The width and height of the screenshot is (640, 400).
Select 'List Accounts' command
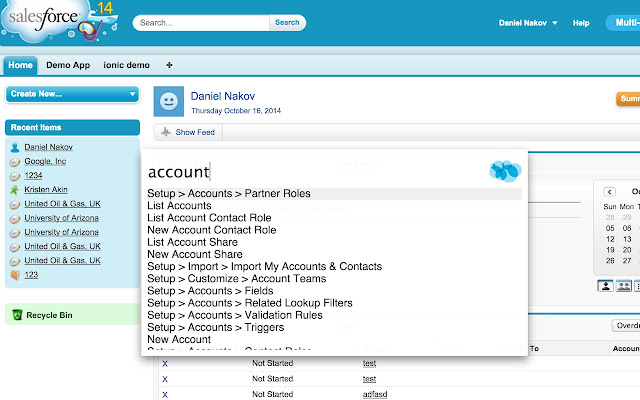pos(180,206)
